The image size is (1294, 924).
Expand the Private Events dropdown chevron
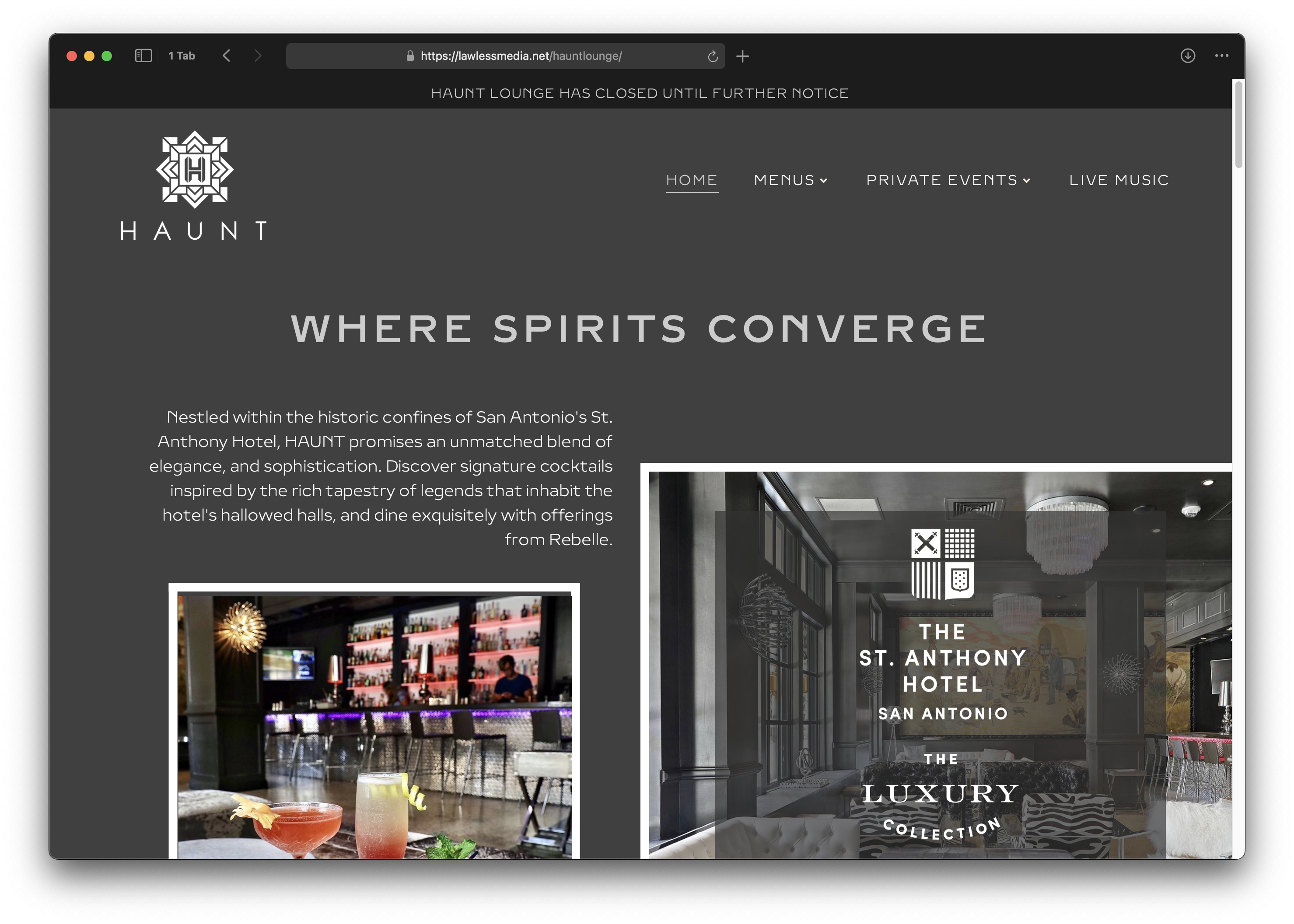(1026, 181)
